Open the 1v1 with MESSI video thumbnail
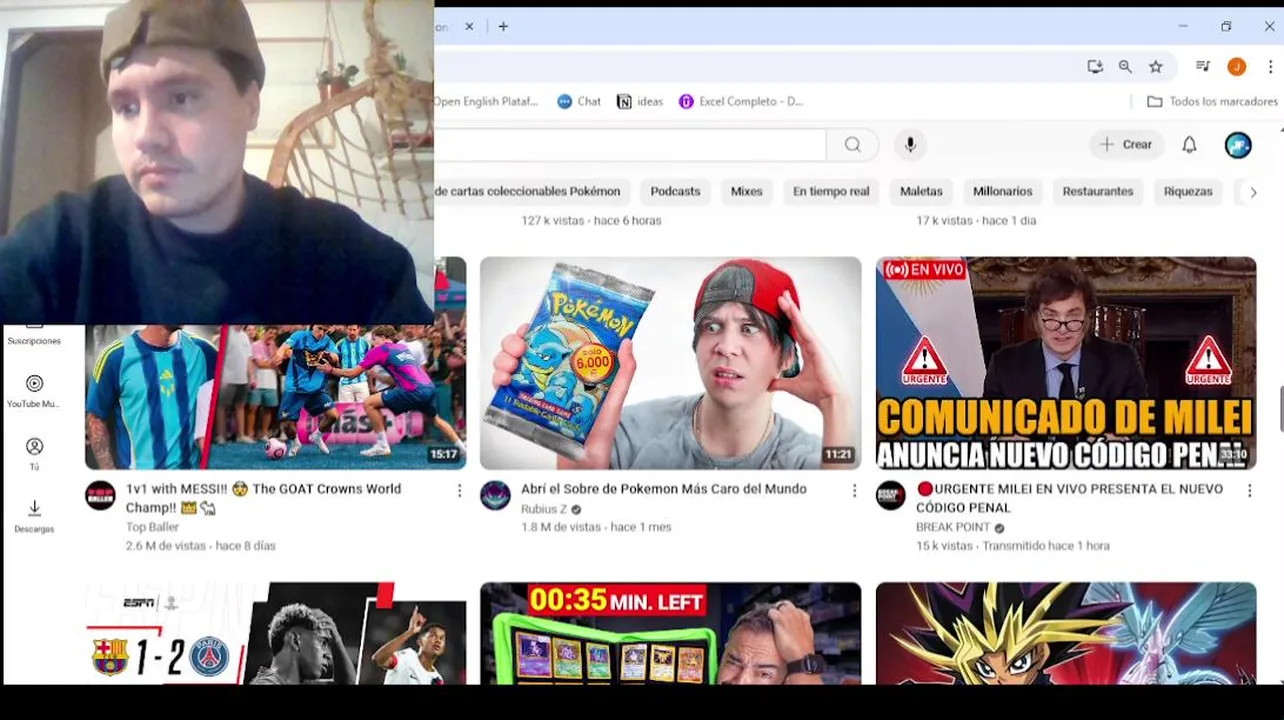The height and width of the screenshot is (720, 1284). (x=275, y=397)
